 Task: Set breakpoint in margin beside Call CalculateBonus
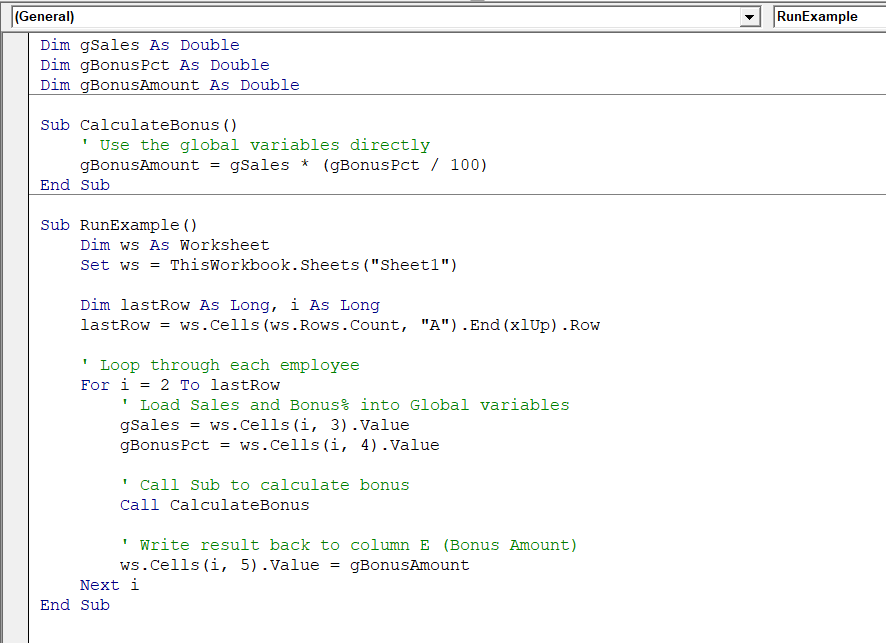(x=15, y=505)
